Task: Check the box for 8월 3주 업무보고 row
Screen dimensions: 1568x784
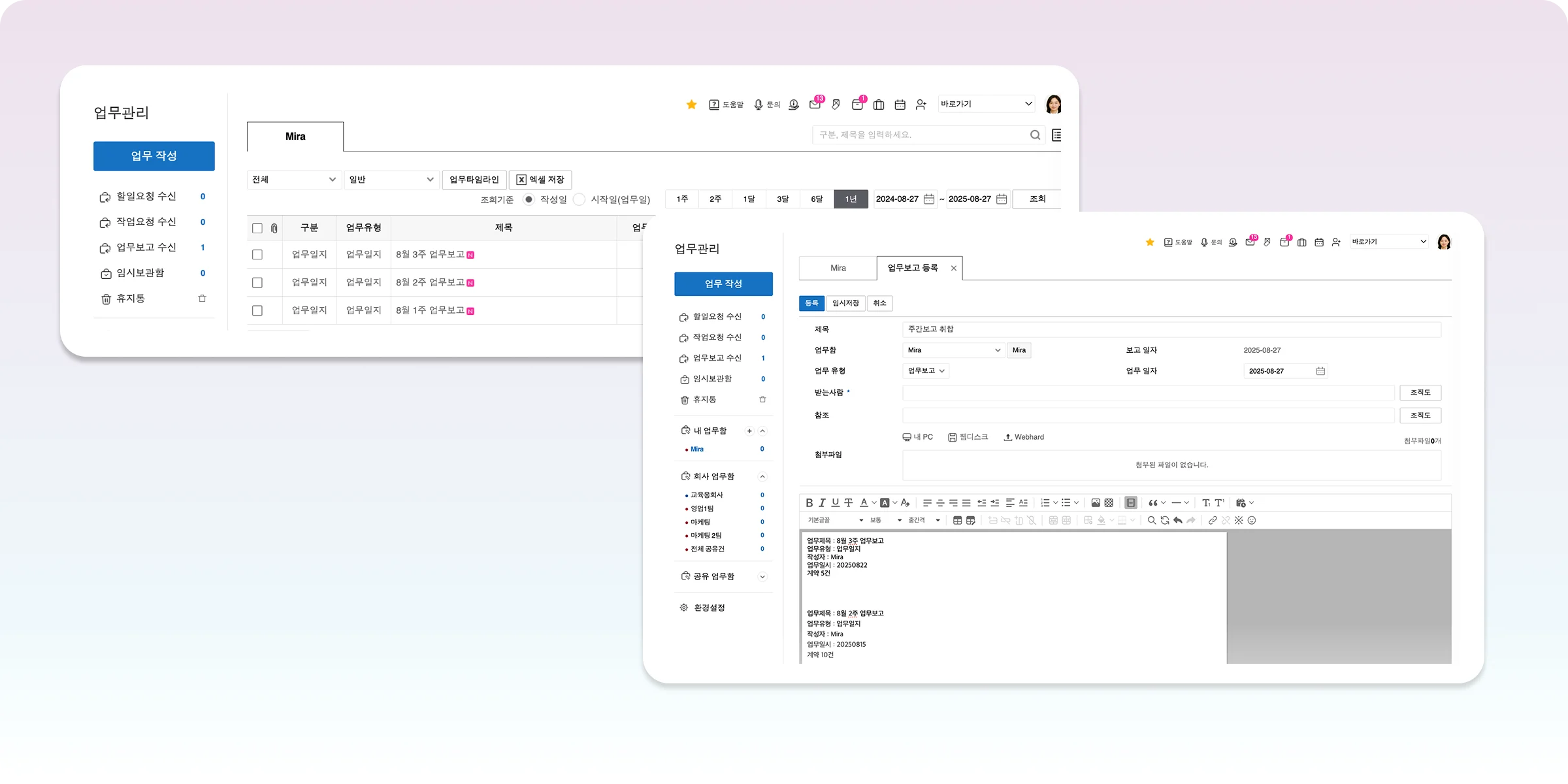Action: pos(257,255)
